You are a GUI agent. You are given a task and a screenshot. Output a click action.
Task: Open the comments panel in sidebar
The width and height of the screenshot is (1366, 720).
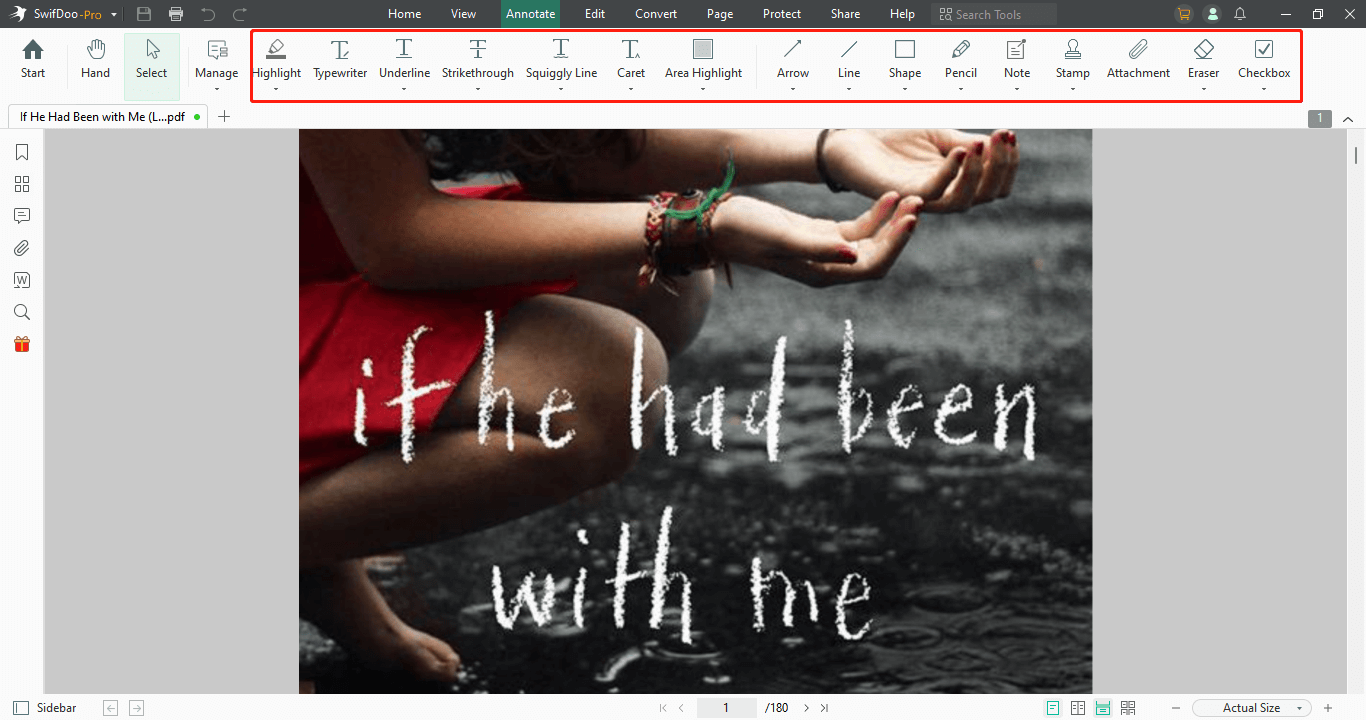[x=22, y=216]
